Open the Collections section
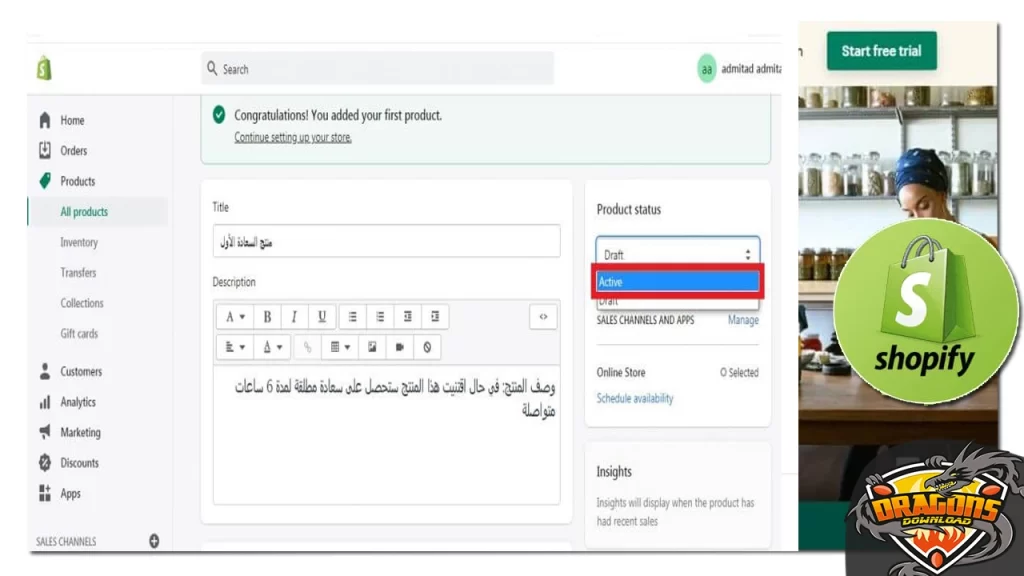Viewport: 1024px width, 576px height. pyautogui.click(x=81, y=303)
